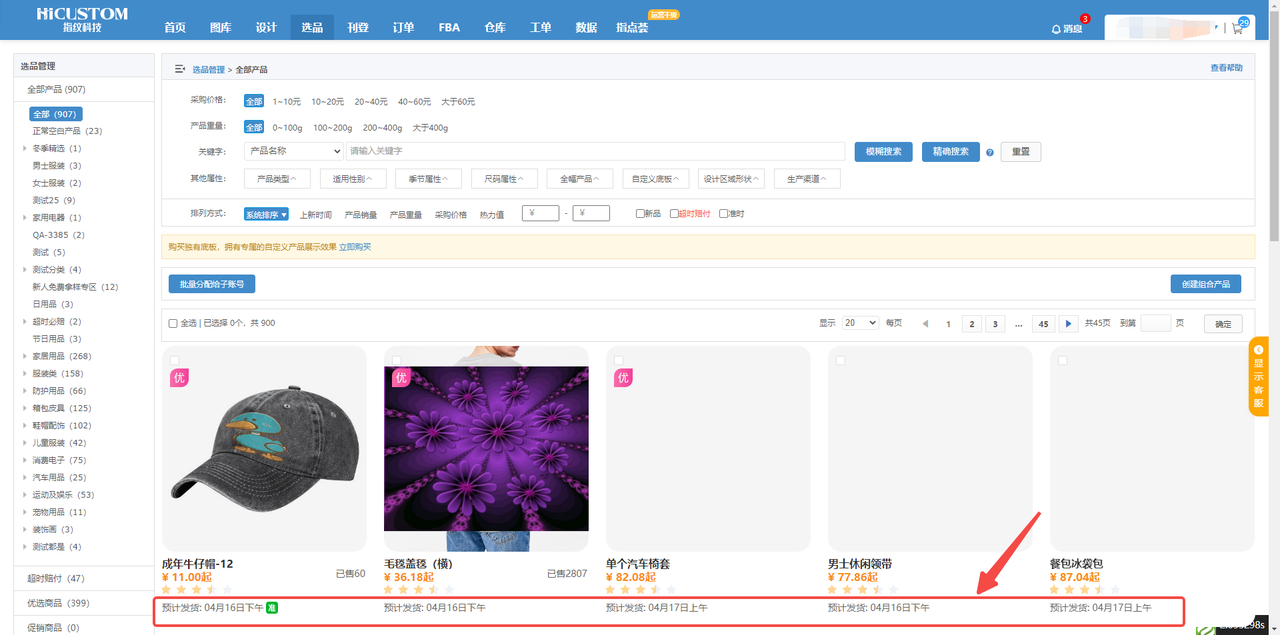1280x635 pixels.
Task: Collapse sidebar using menu icon beside 选品管理
Action: (x=180, y=69)
